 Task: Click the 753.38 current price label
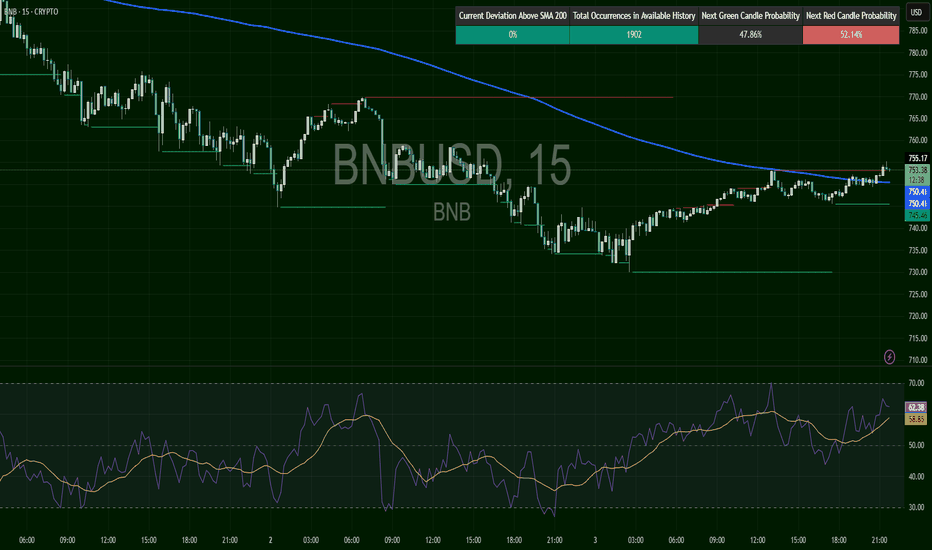(x=917, y=170)
